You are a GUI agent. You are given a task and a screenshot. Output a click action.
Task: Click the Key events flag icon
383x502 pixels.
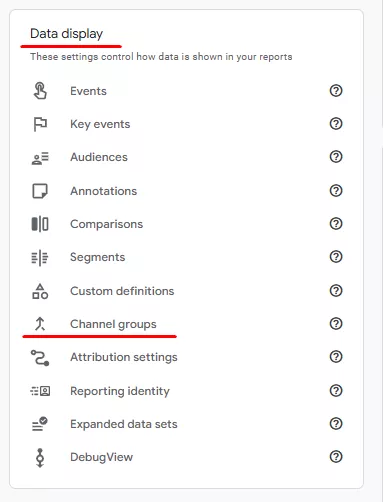coord(40,124)
